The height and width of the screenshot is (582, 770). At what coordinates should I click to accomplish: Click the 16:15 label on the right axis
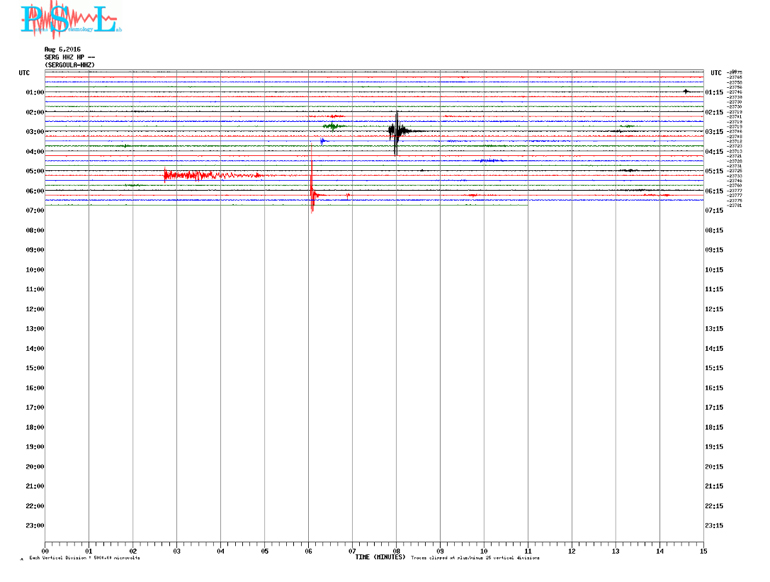[716, 388]
